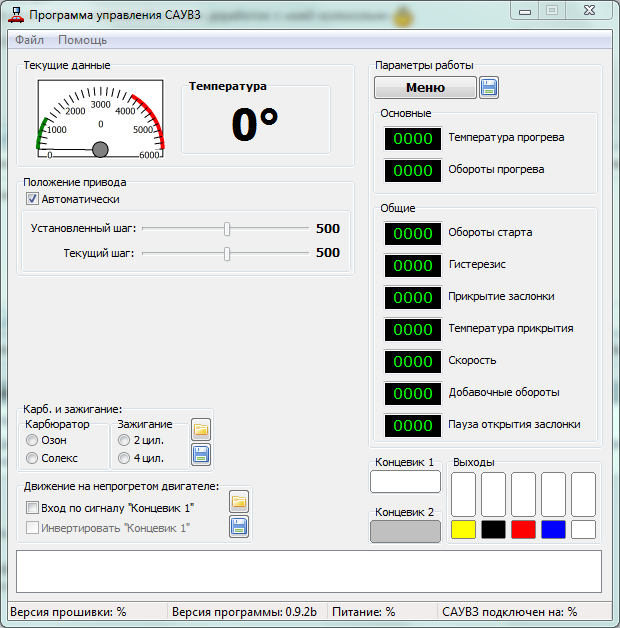Open the Файл menu
Image resolution: width=620 pixels, height=628 pixels.
(x=29, y=40)
